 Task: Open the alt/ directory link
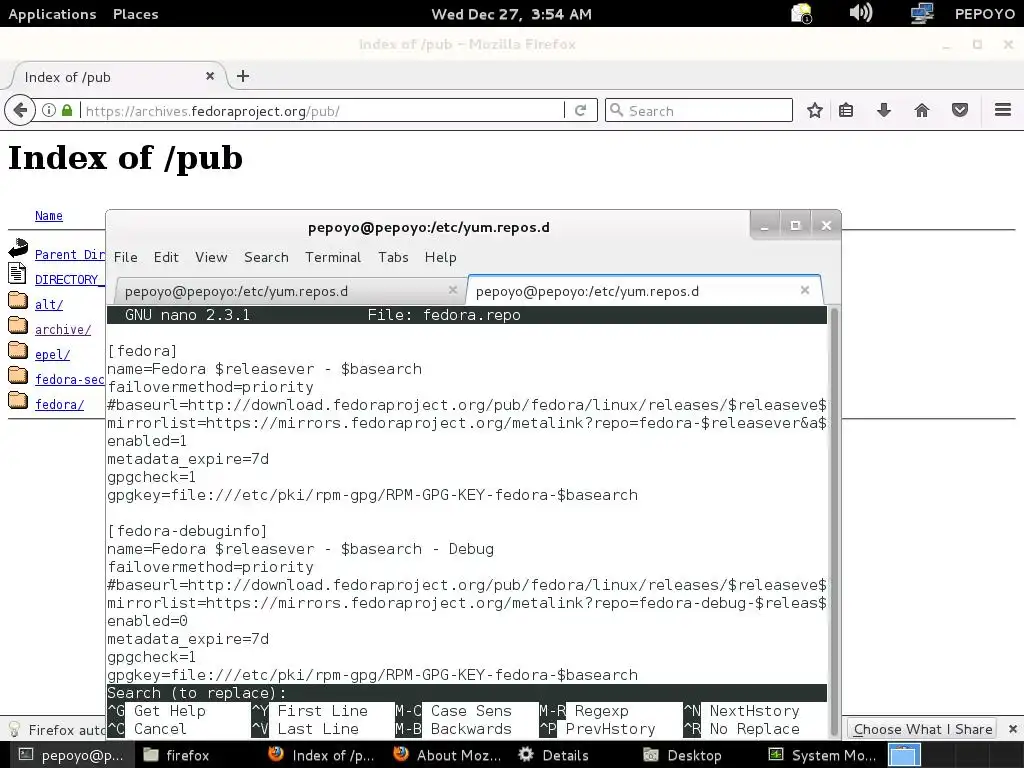pos(49,304)
